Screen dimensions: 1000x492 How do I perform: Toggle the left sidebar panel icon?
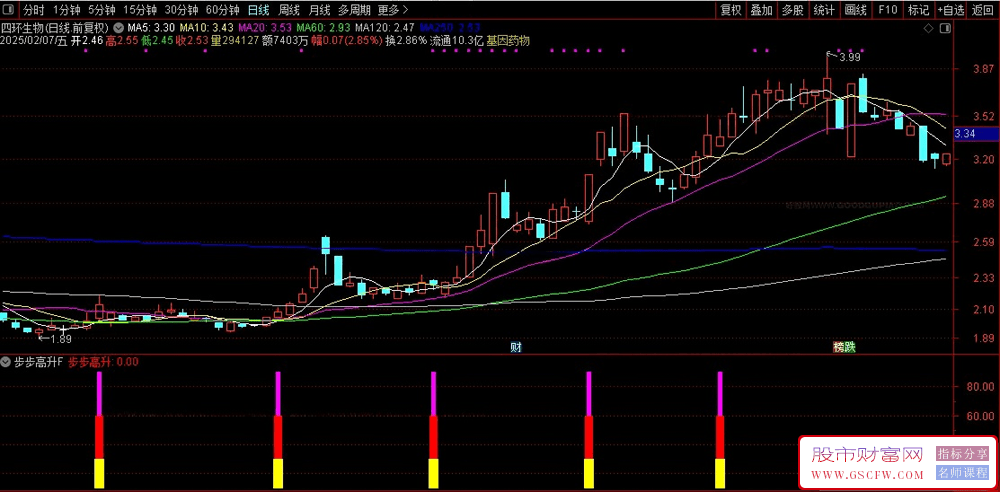tap(9, 10)
